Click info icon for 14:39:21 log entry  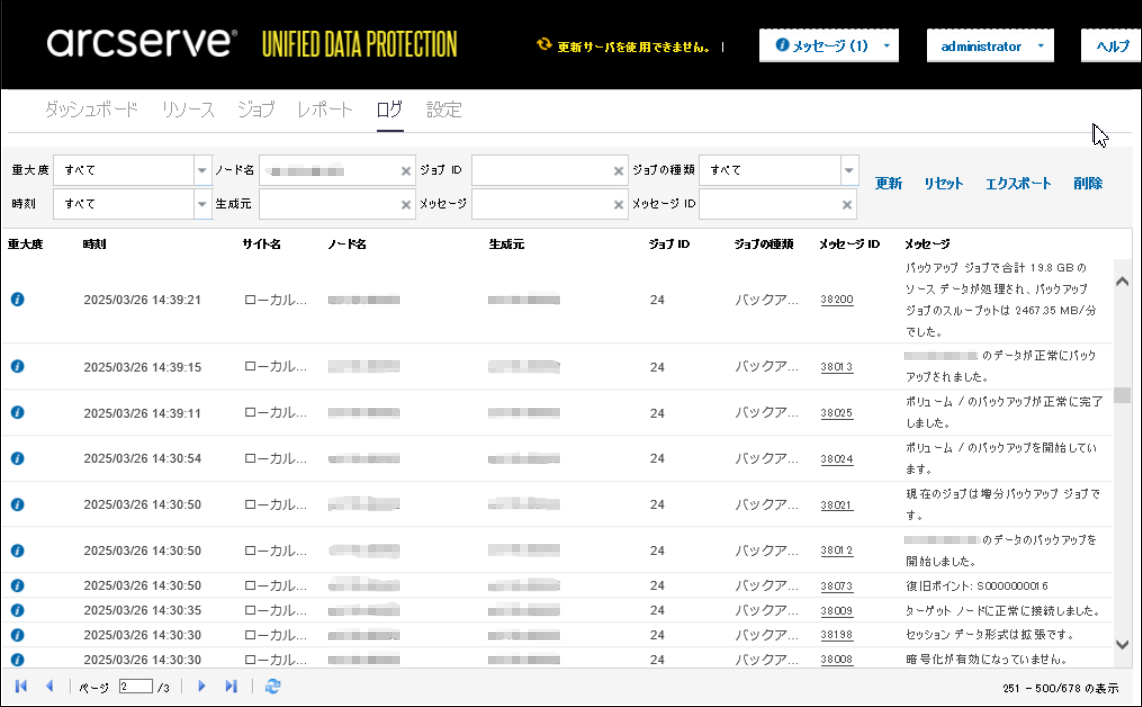coord(17,299)
